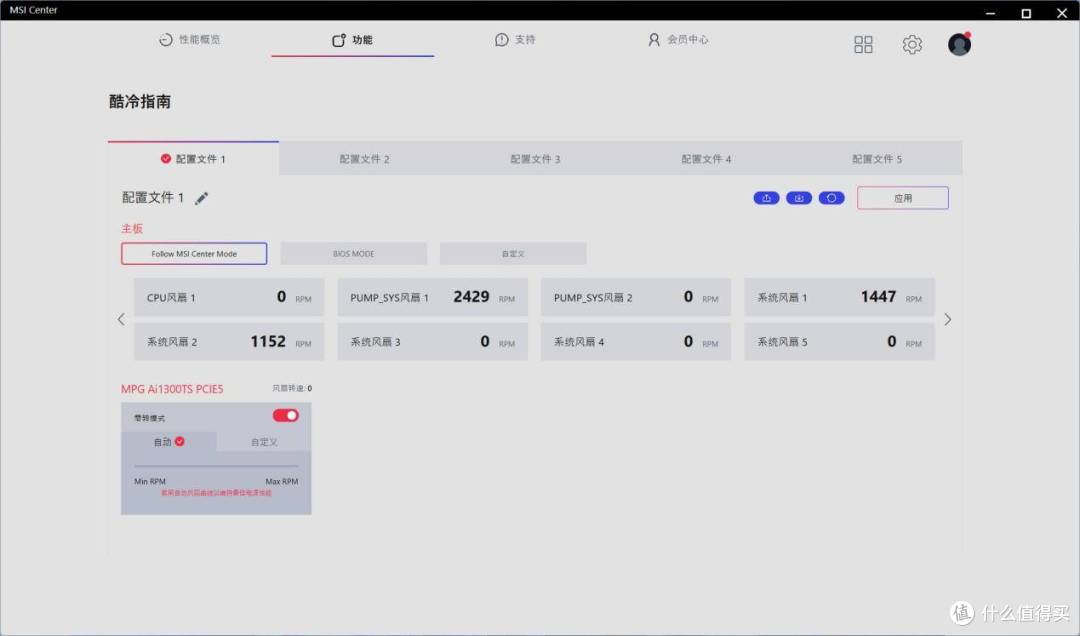Select BIOS MODE option
This screenshot has height=636, width=1080.
click(x=353, y=254)
